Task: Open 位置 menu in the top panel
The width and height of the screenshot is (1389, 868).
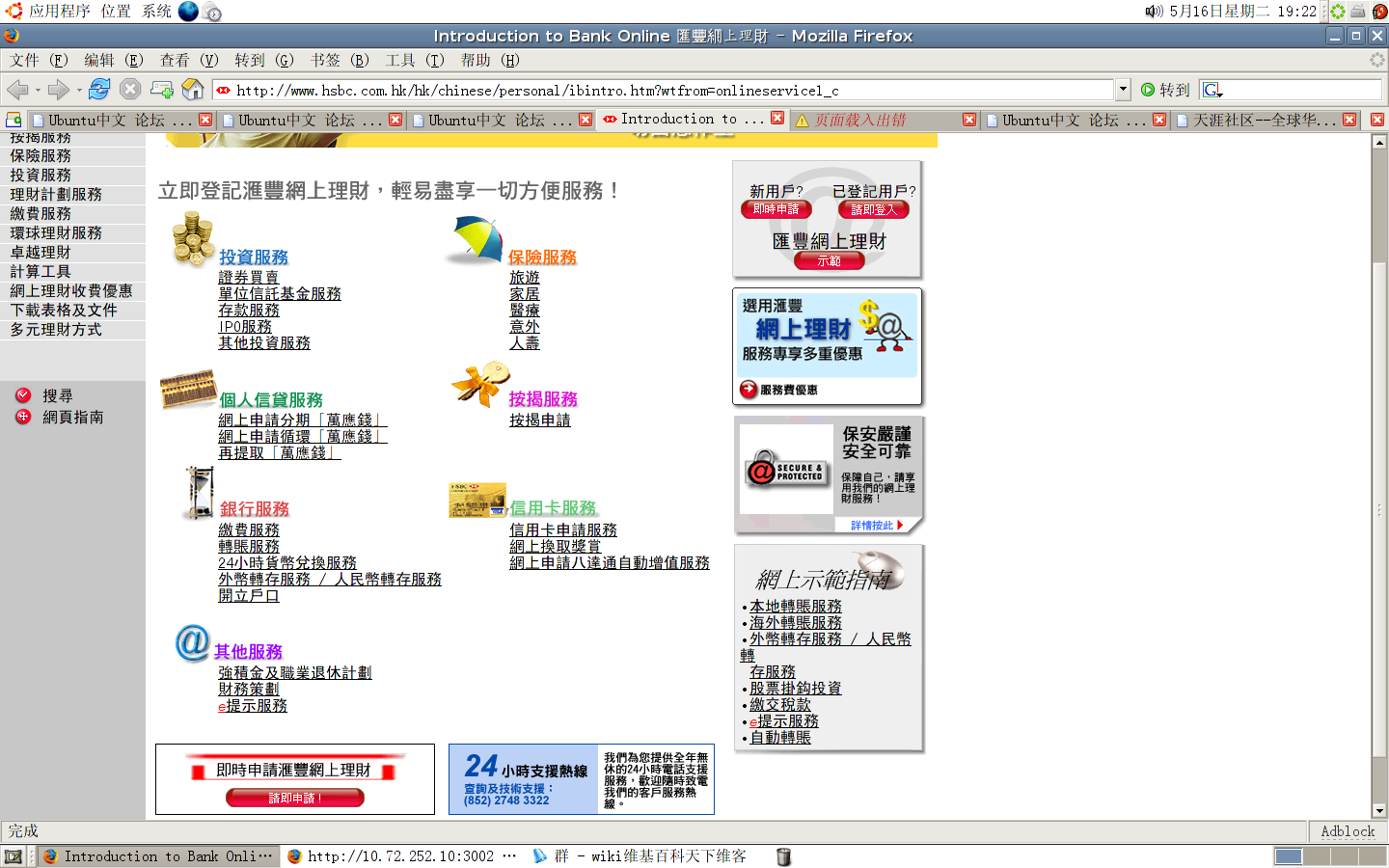Action: [116, 11]
